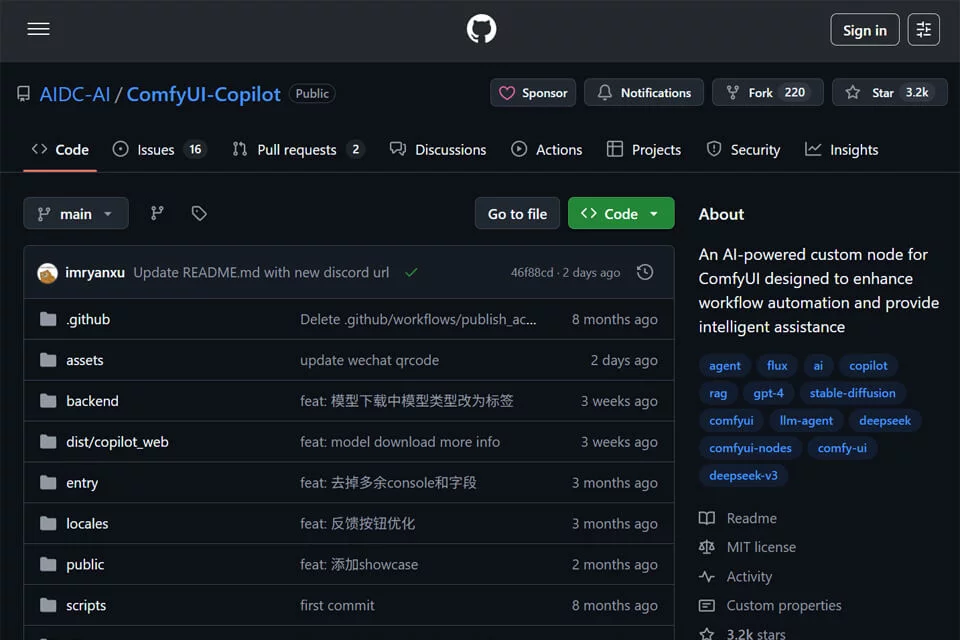The height and width of the screenshot is (640, 960).
Task: Switch to the Pull requests tab
Action: coord(298,149)
